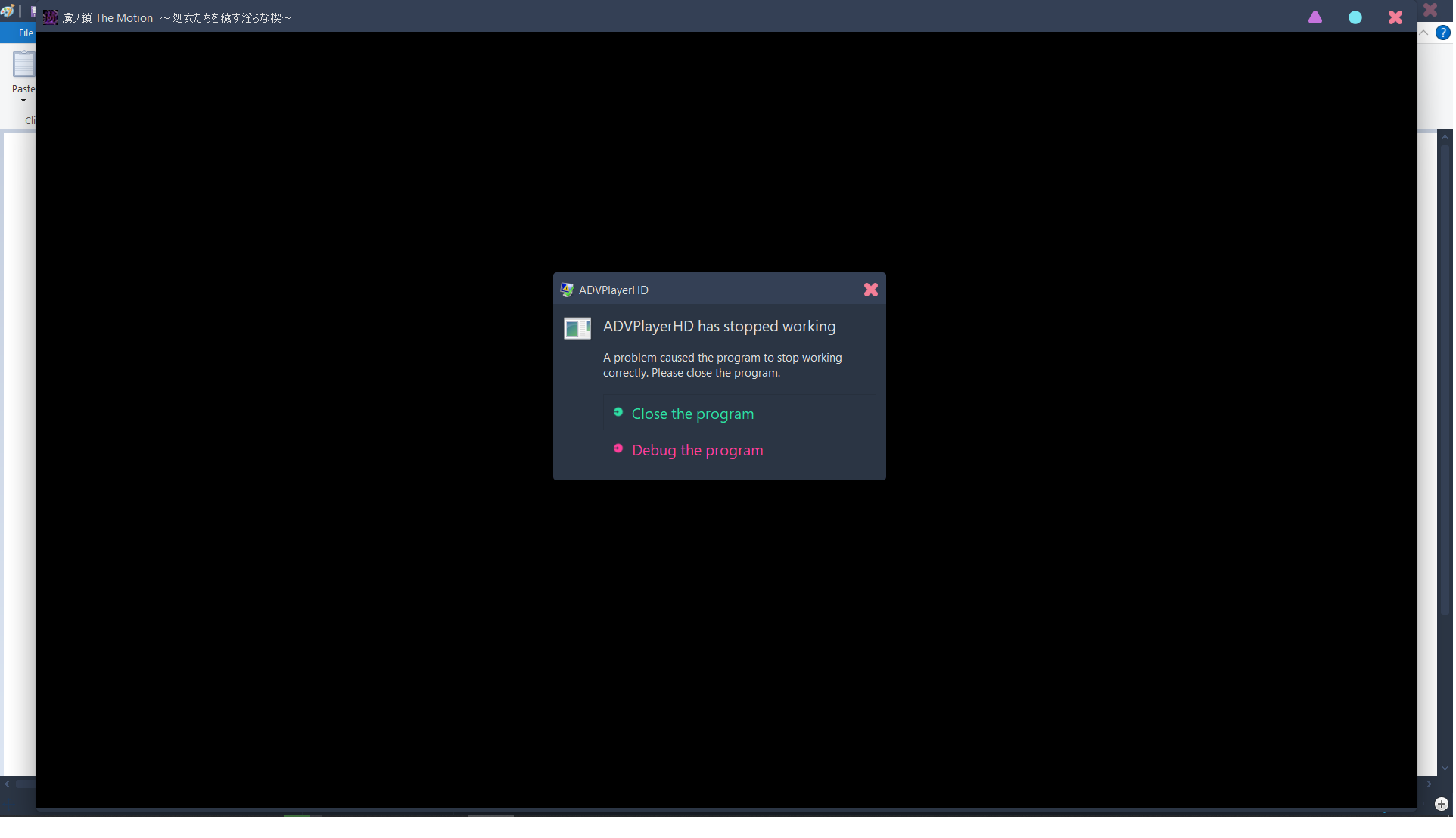Open the Paint File menu
Screen dimensions: 1456x838
[25, 33]
